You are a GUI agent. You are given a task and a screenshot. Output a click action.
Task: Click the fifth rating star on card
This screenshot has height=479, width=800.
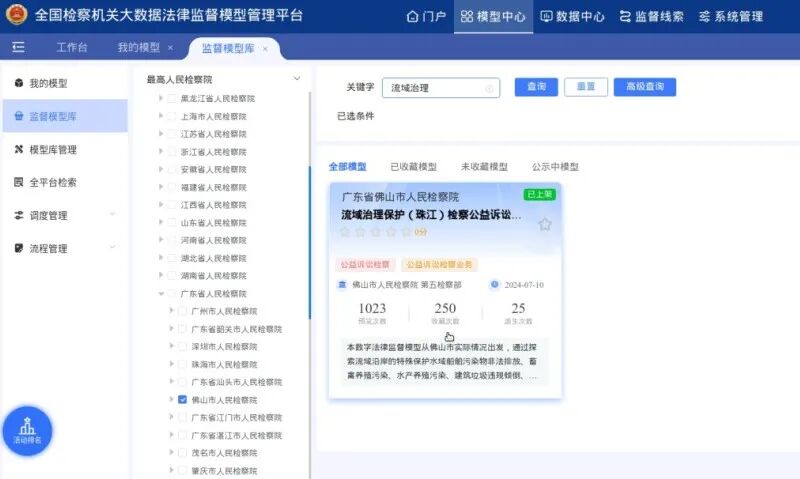(x=407, y=232)
